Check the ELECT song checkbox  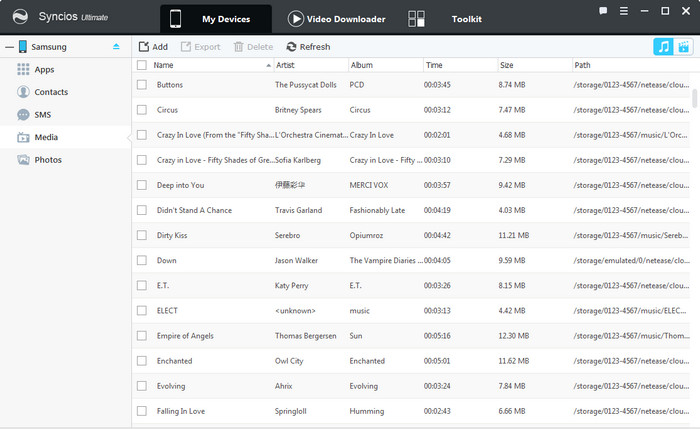point(142,310)
